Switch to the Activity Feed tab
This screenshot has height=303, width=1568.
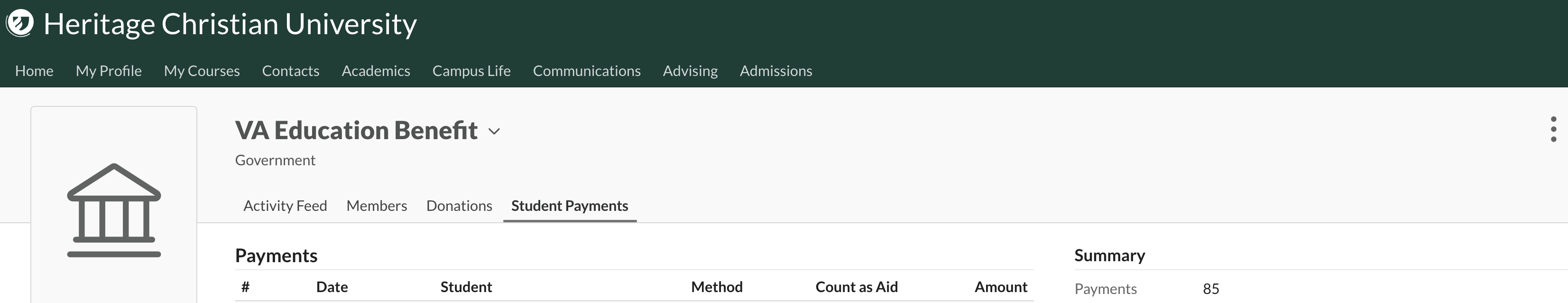click(285, 206)
